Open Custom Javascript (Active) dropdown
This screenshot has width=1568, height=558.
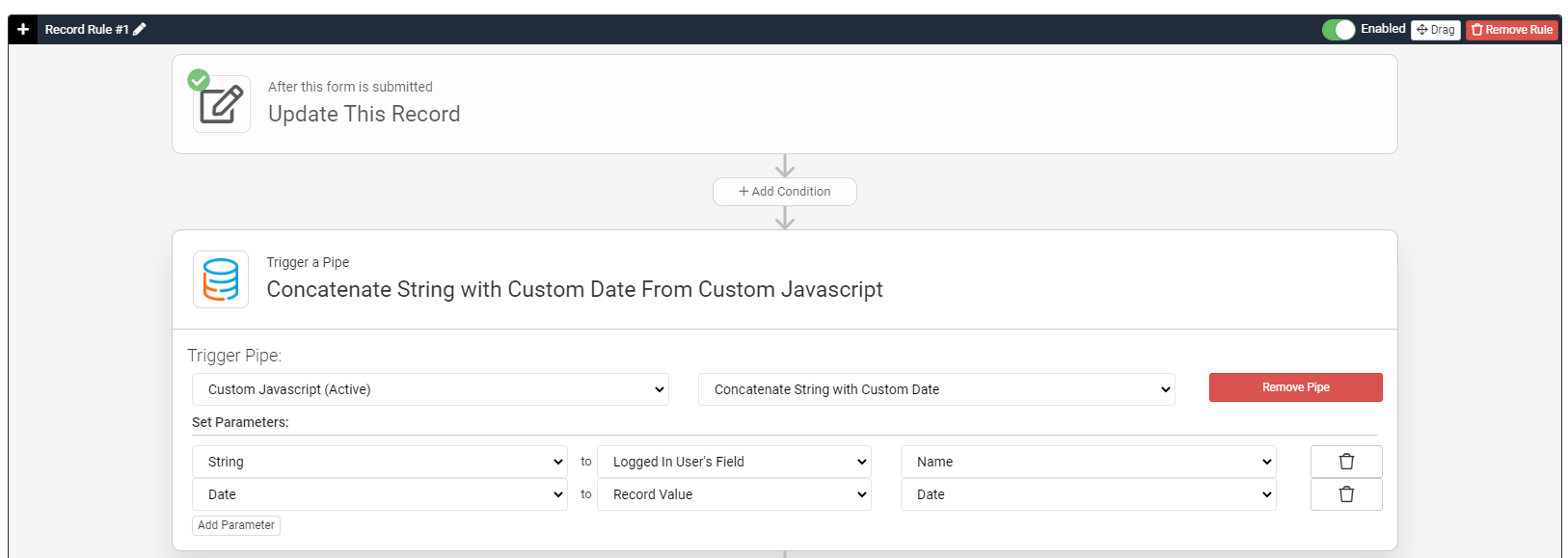tap(430, 389)
